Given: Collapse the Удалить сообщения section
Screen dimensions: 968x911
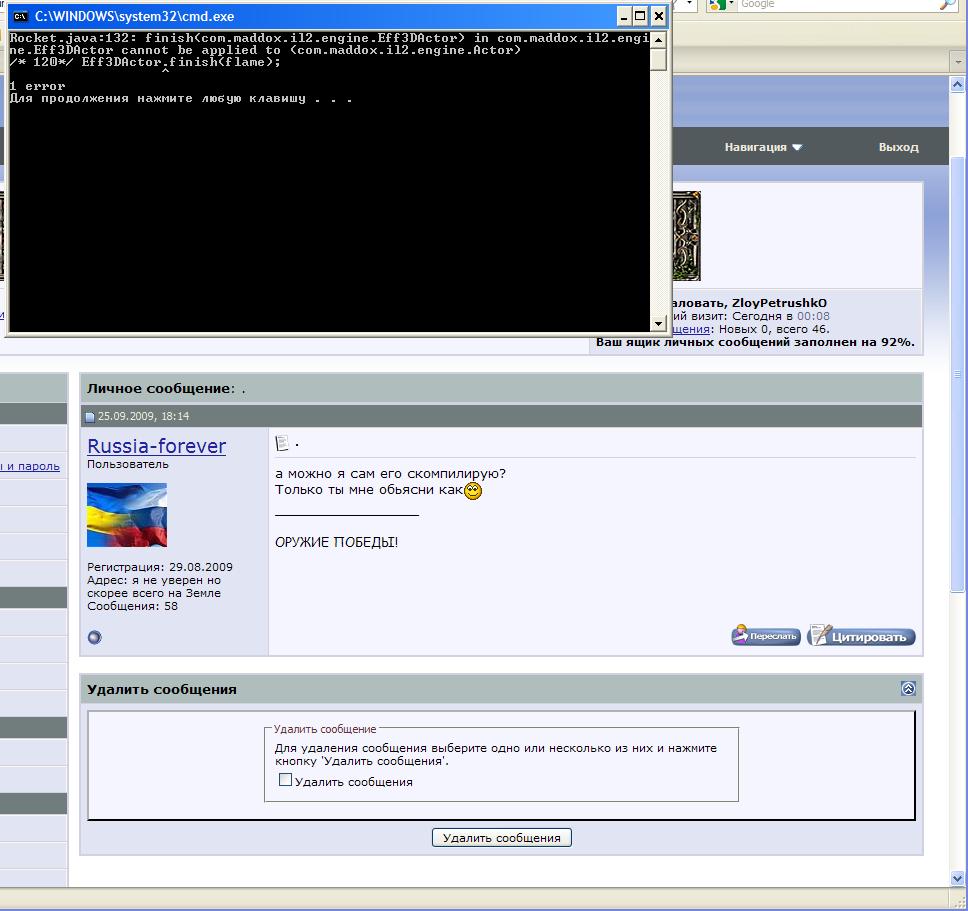Looking at the screenshot, I should pyautogui.click(x=908, y=688).
